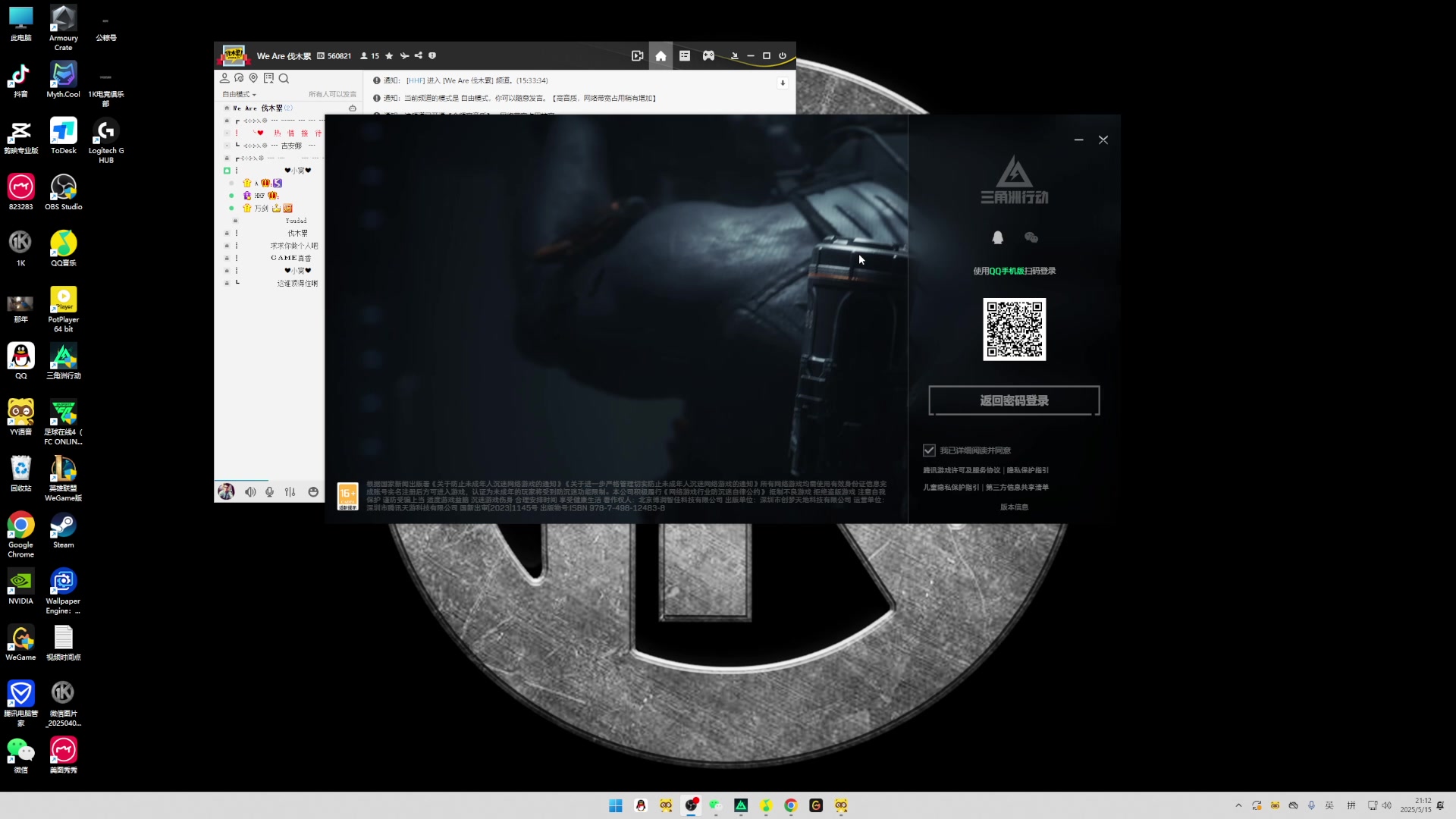This screenshot has height=819, width=1456.
Task: Click the YY channel report shield icon
Action: point(432,56)
